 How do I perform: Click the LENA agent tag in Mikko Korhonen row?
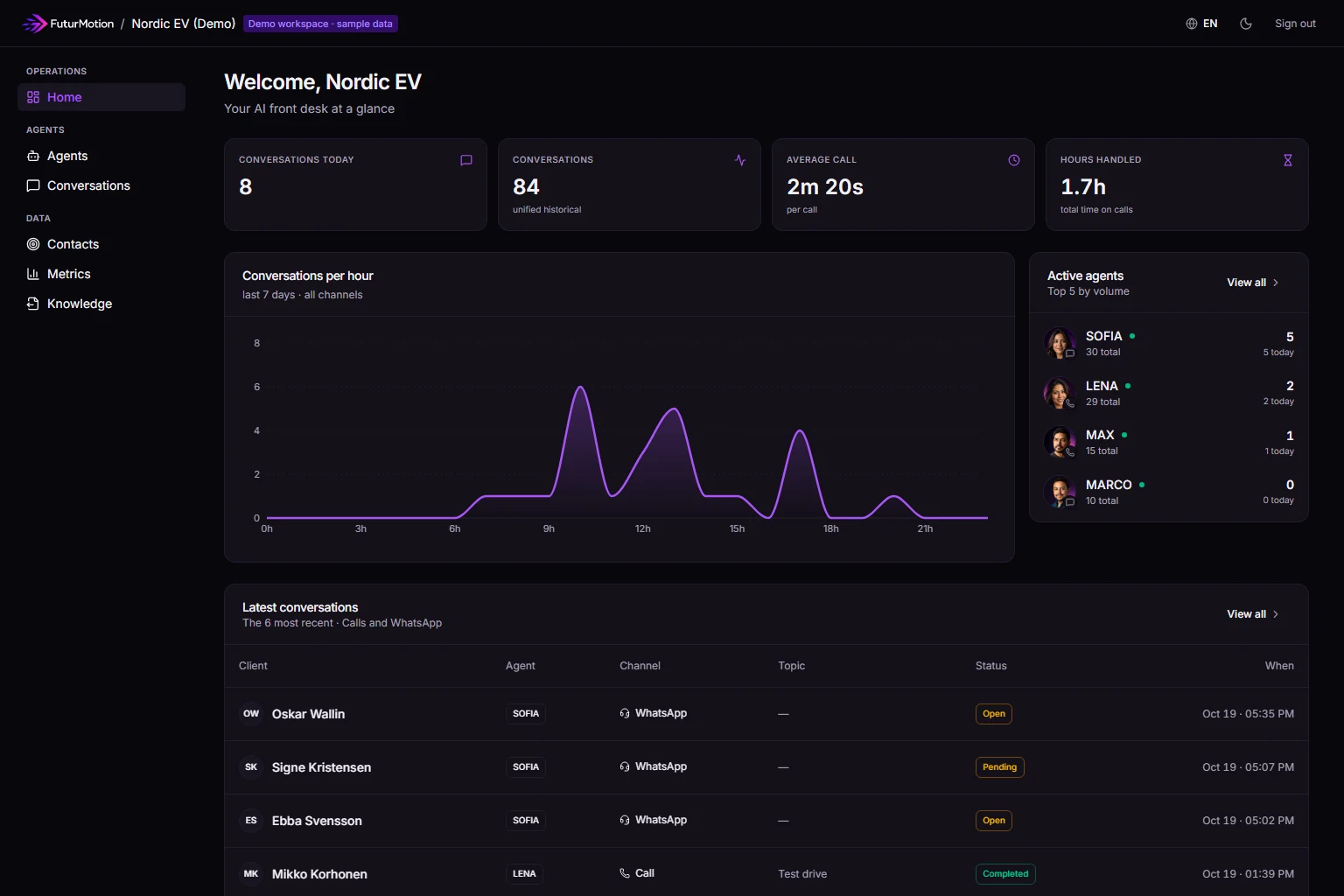tap(524, 874)
